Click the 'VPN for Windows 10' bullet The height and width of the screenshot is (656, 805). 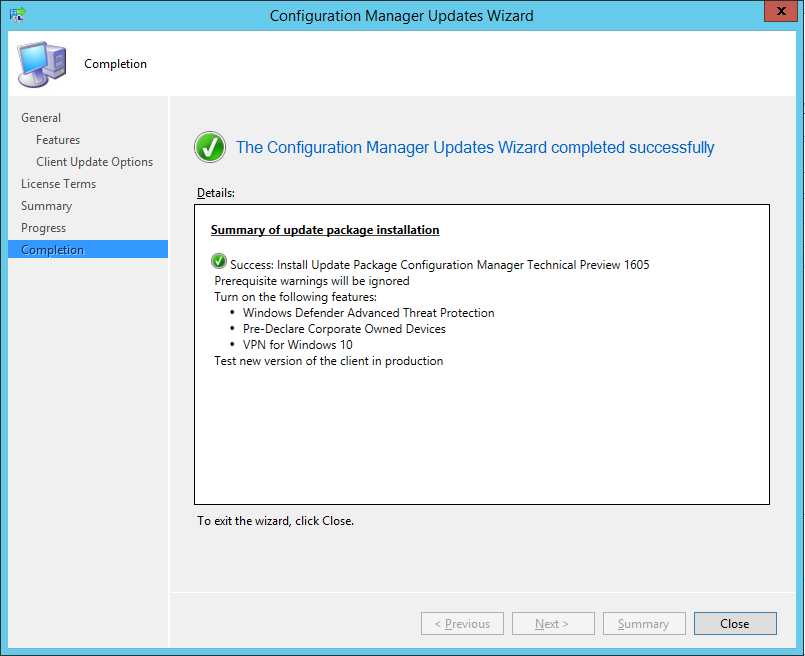(298, 345)
